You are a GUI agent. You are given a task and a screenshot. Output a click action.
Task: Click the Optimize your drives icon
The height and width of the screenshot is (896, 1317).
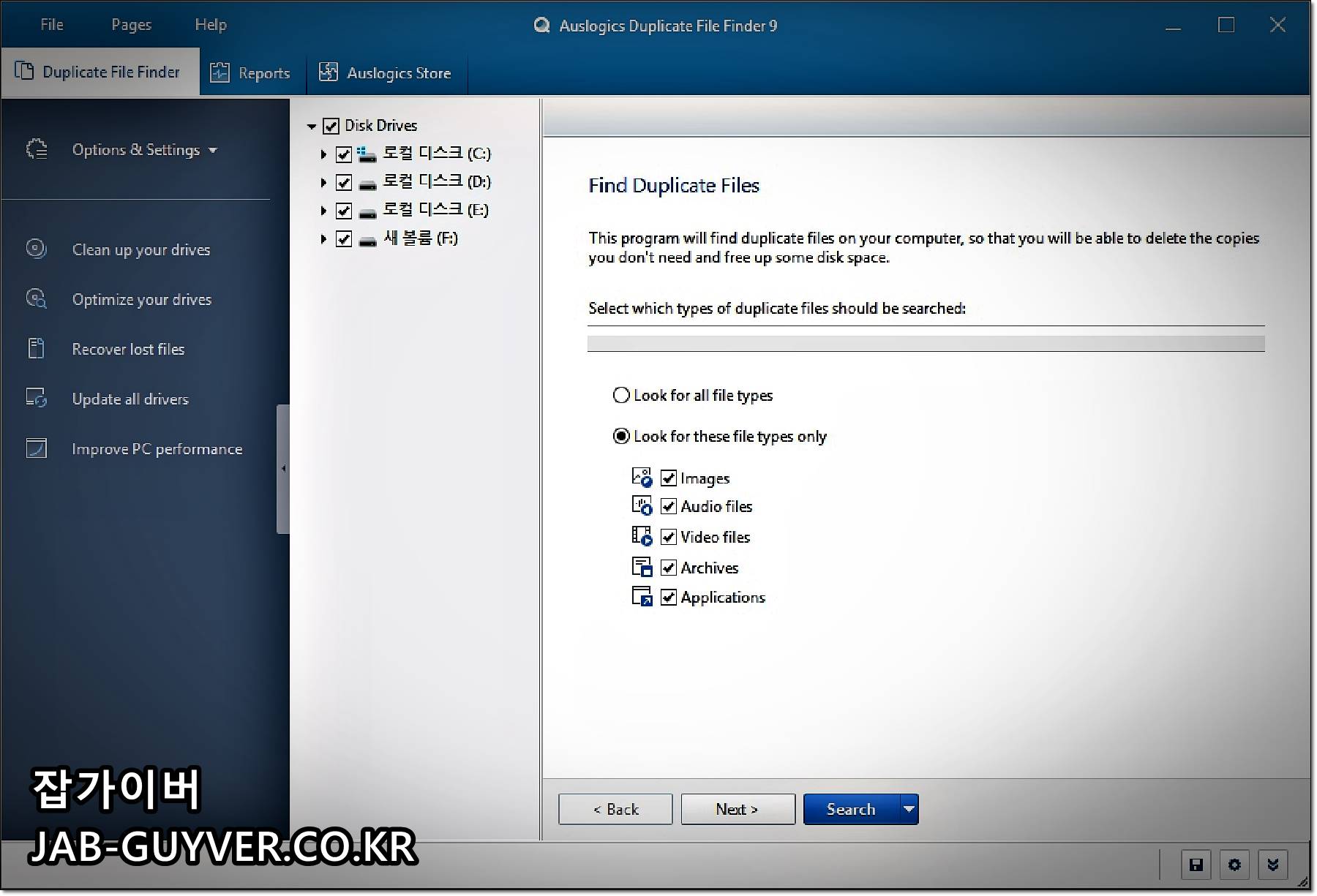(x=36, y=298)
